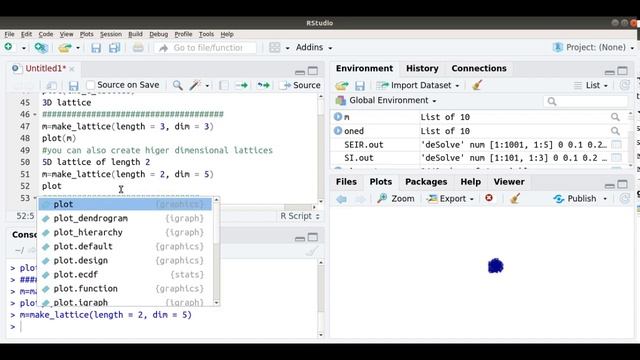Open the File menu
This screenshot has width=640, height=360.
[9, 34]
